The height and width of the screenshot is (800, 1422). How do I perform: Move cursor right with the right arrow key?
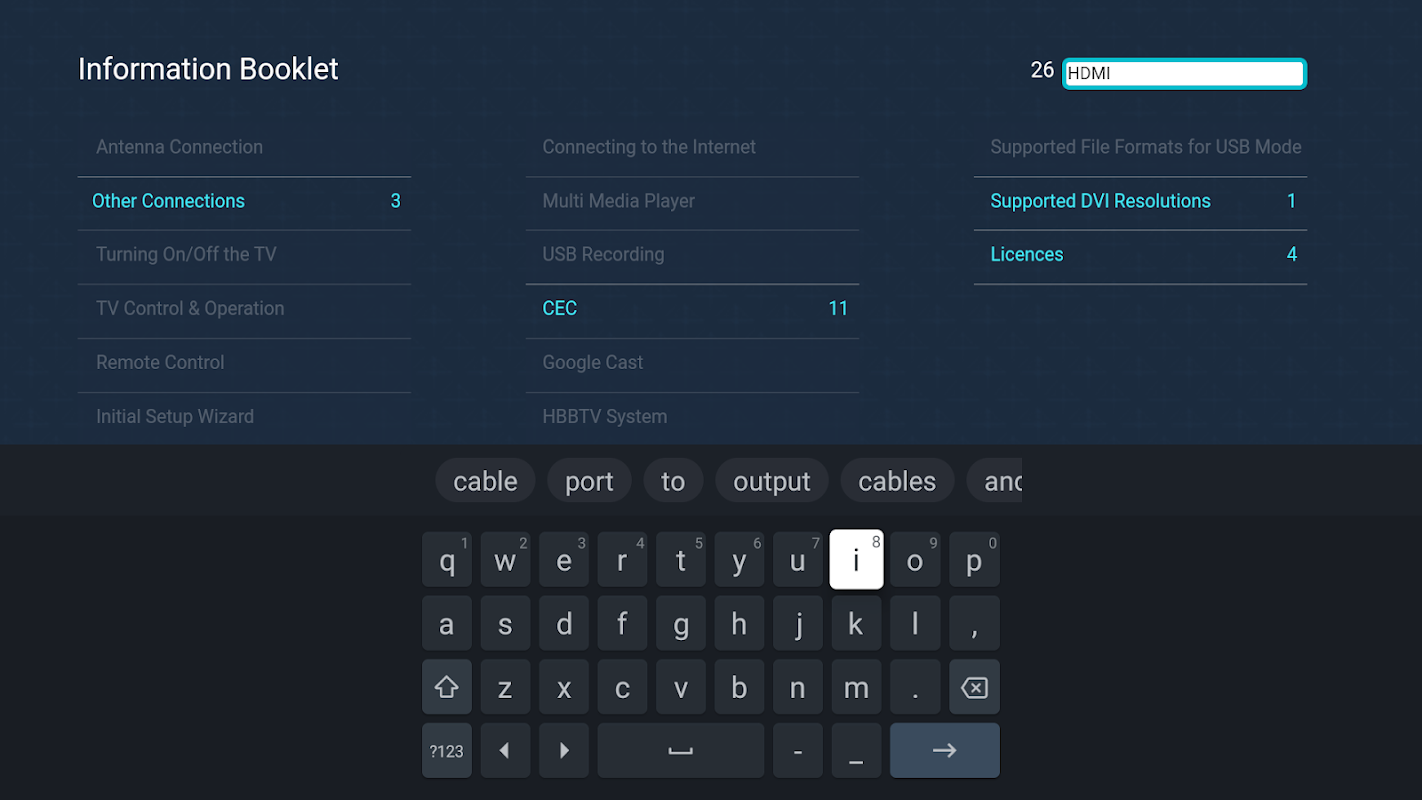pos(564,750)
